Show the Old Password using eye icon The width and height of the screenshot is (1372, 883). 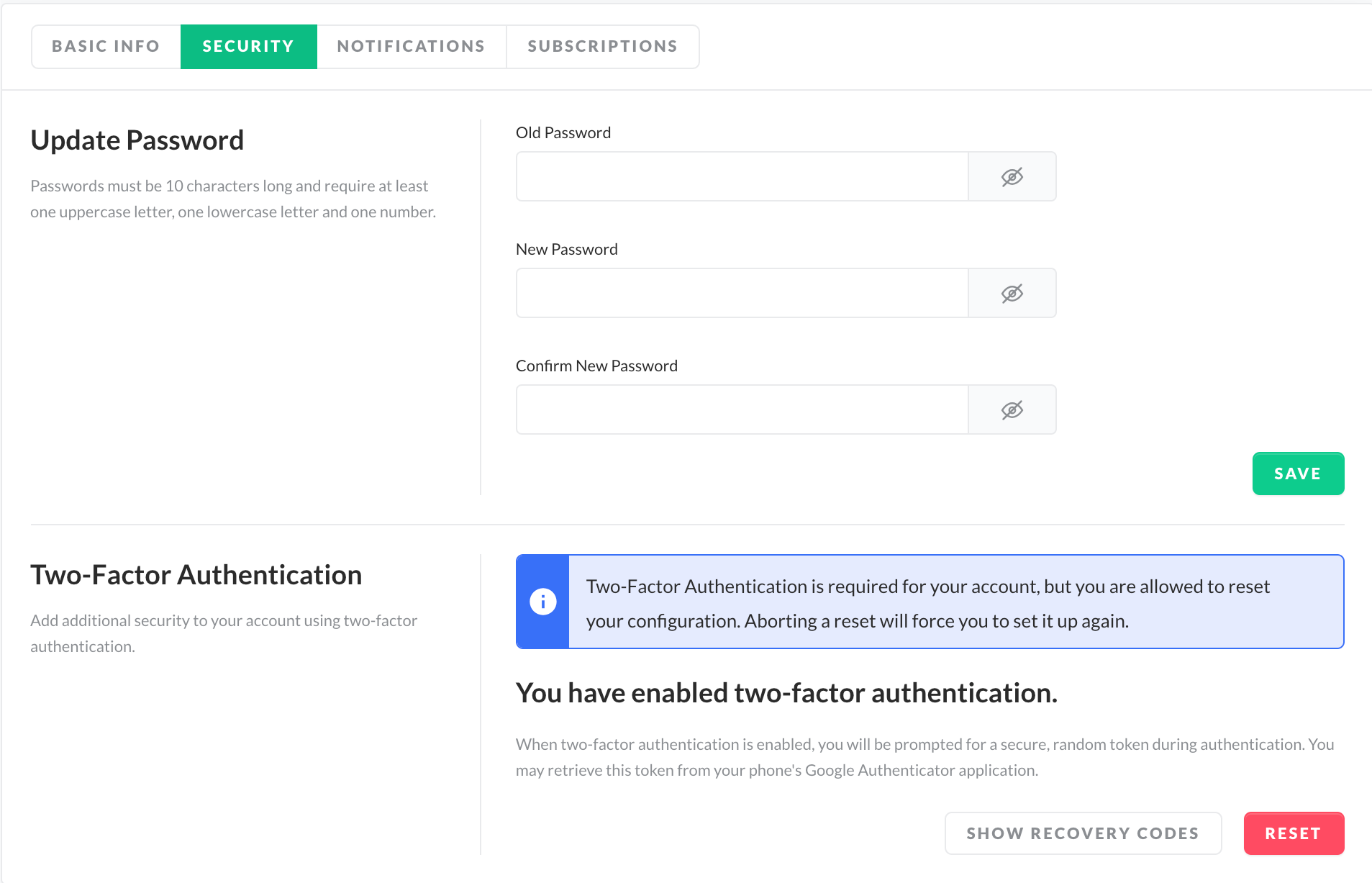(1012, 177)
